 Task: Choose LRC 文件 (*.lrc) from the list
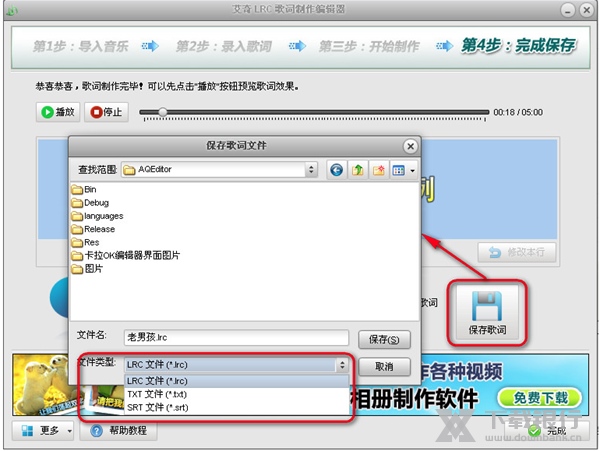click(236, 381)
